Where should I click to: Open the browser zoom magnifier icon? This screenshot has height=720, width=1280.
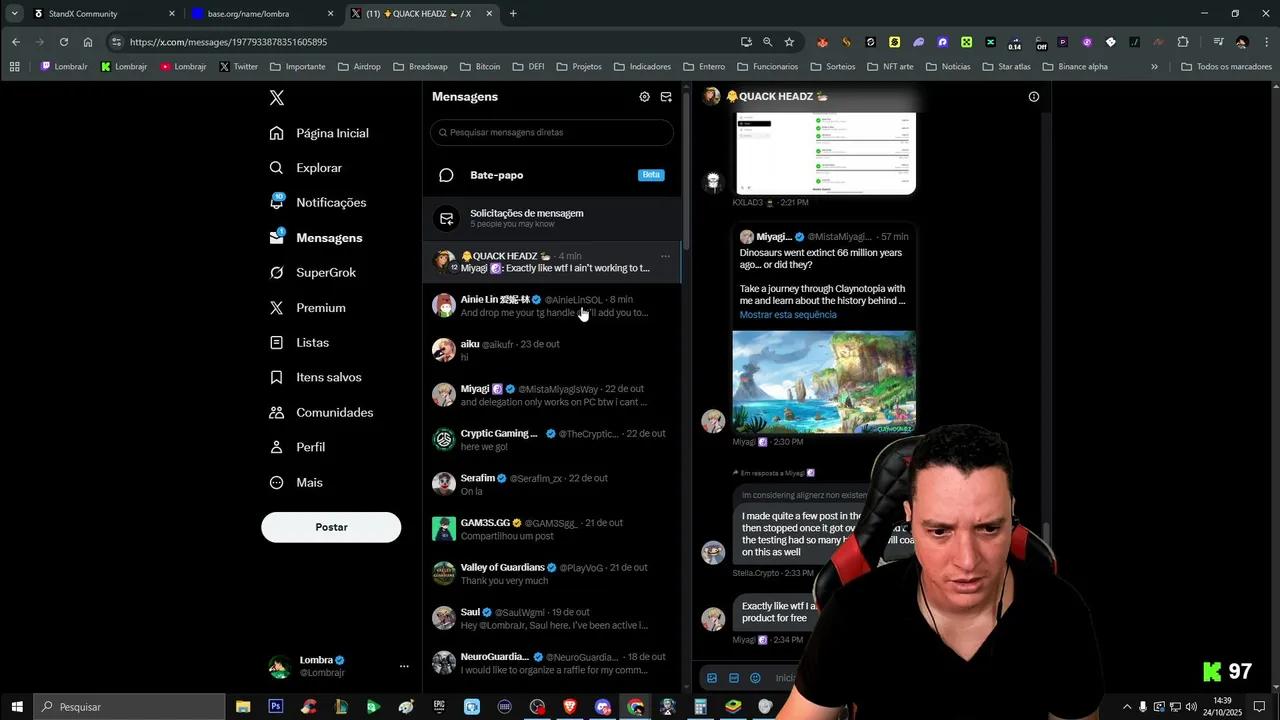[x=767, y=42]
